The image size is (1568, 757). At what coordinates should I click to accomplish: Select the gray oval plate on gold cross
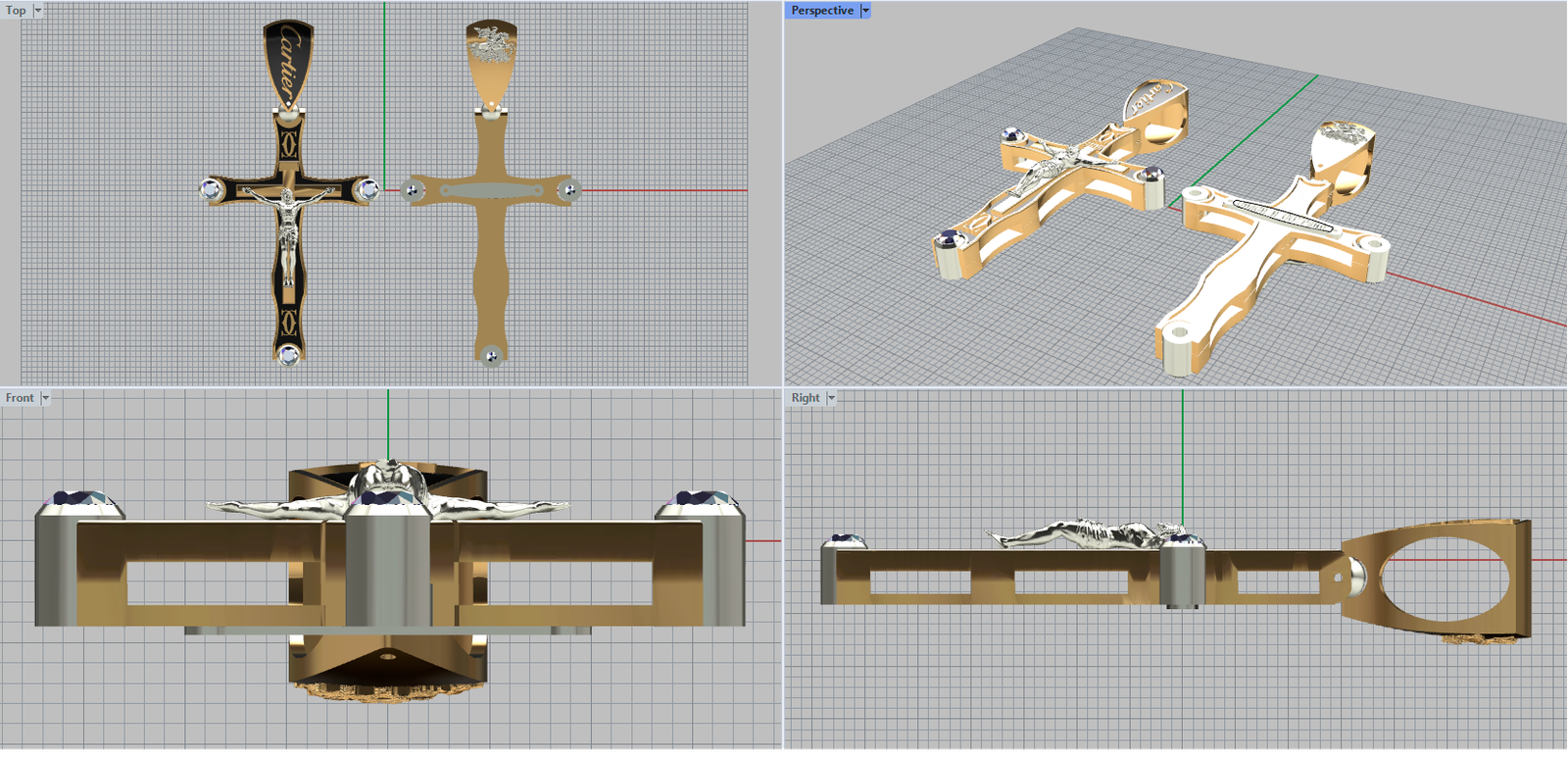tap(490, 189)
